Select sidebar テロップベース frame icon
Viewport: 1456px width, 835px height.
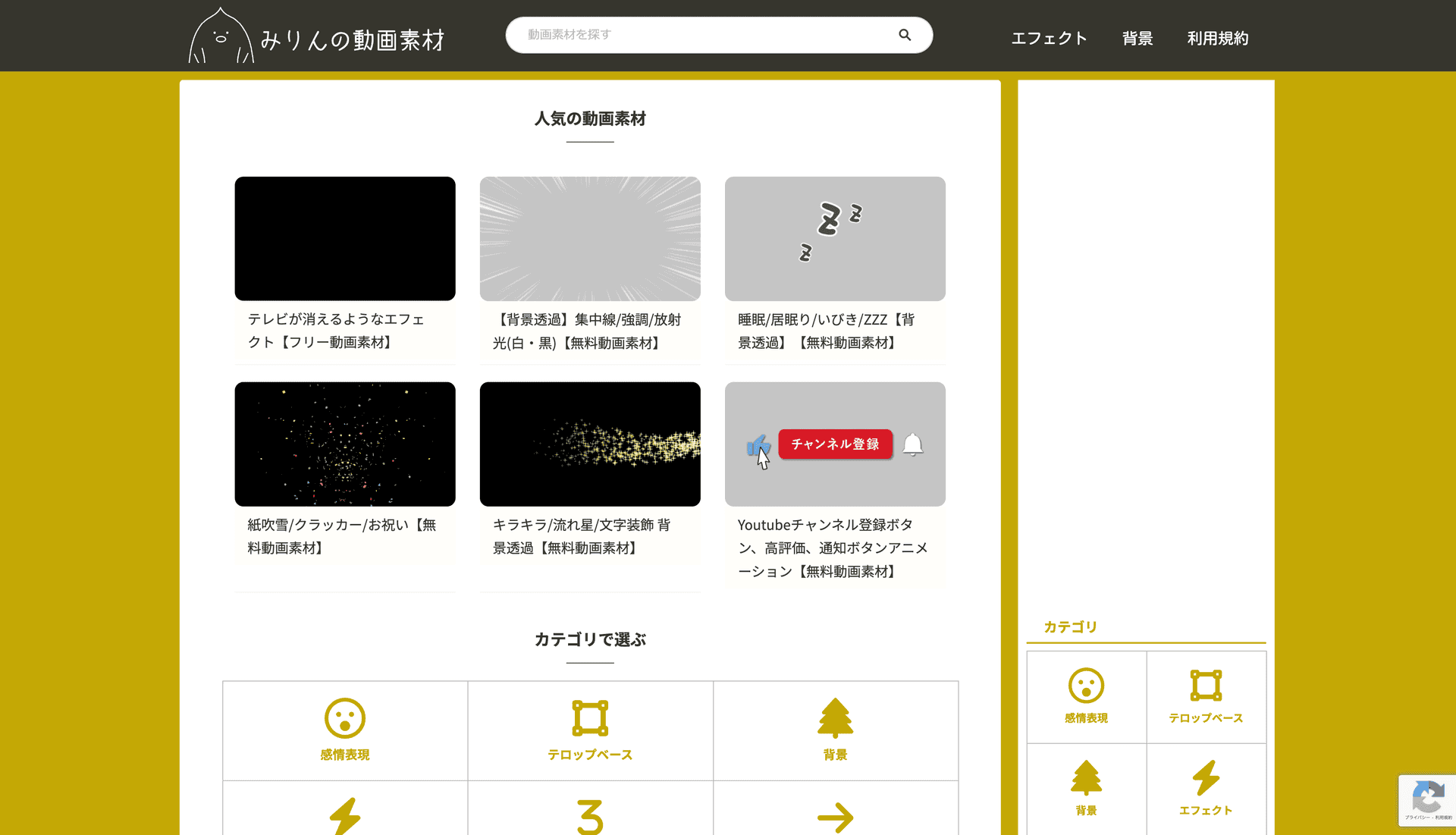point(1206,686)
